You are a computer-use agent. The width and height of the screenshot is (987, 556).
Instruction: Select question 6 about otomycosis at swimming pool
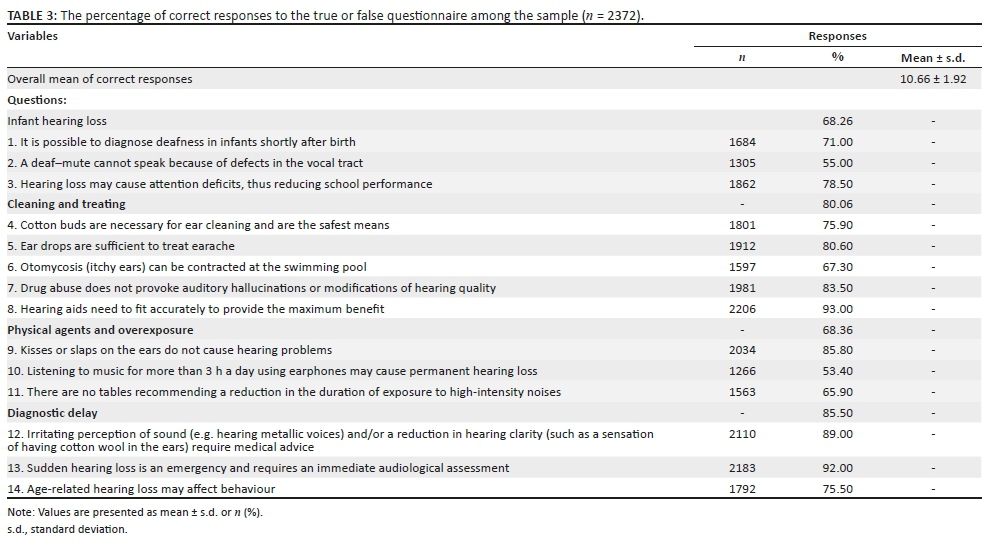[187, 267]
